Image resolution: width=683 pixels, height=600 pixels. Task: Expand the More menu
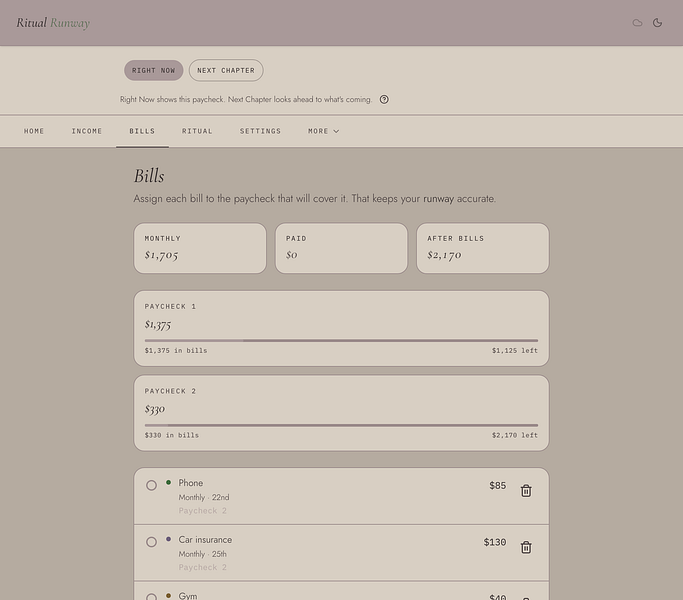click(323, 131)
